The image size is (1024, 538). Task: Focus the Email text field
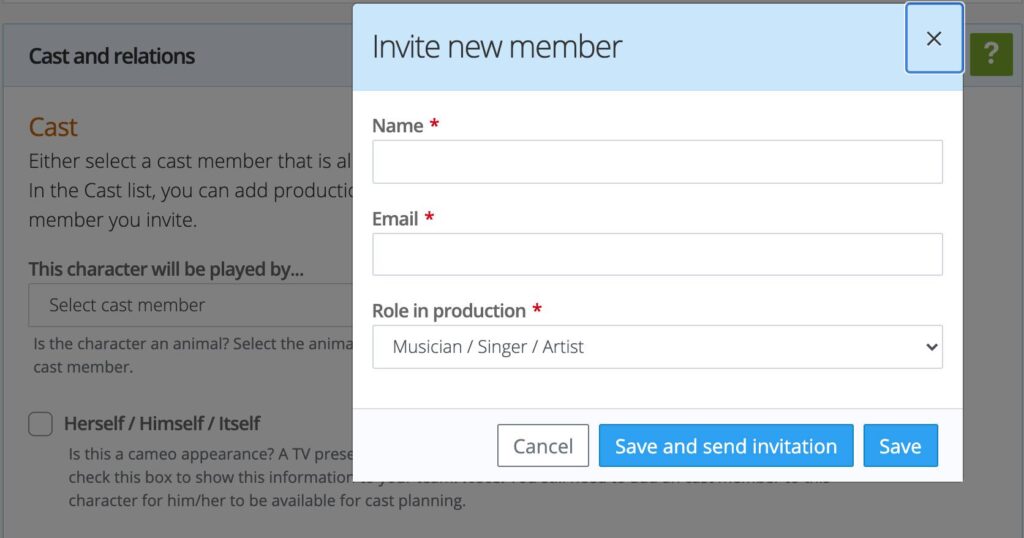click(x=657, y=254)
